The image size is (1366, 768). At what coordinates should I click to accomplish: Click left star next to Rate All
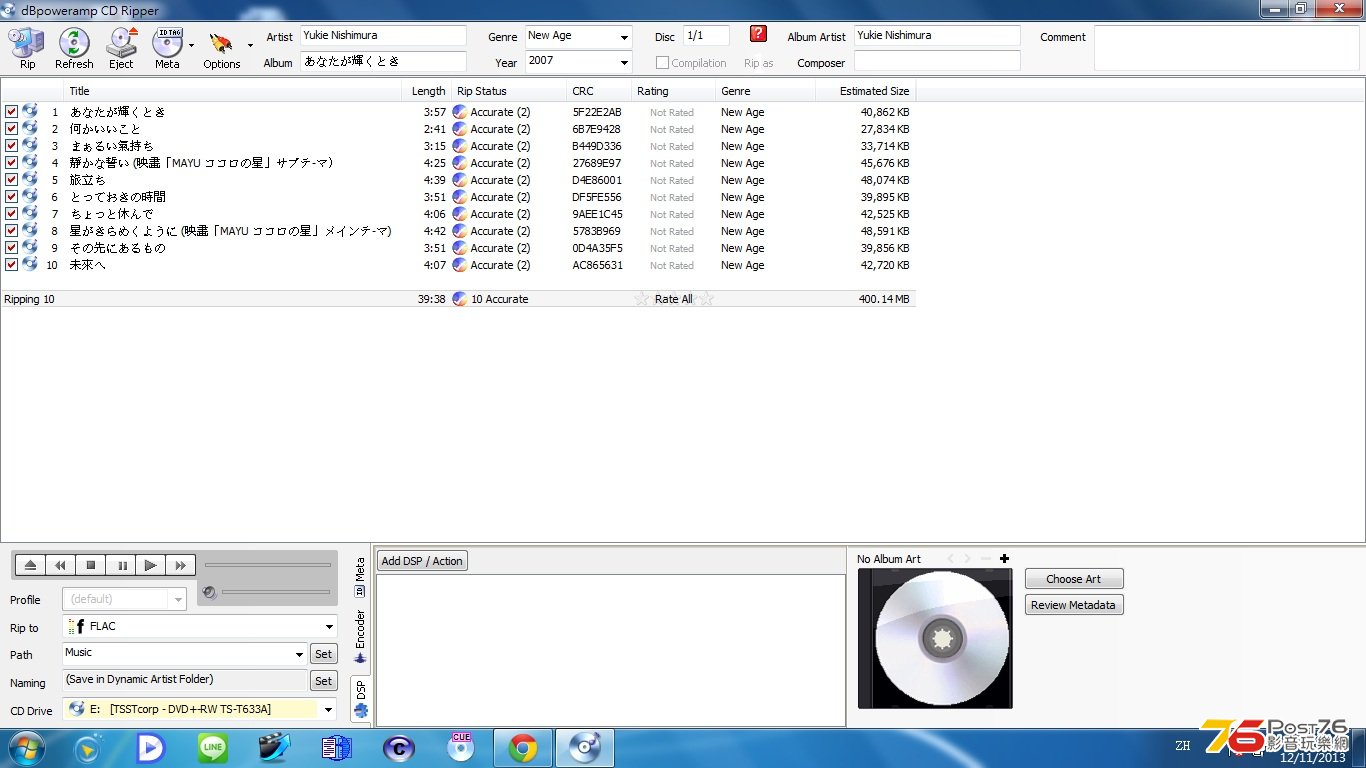[642, 299]
